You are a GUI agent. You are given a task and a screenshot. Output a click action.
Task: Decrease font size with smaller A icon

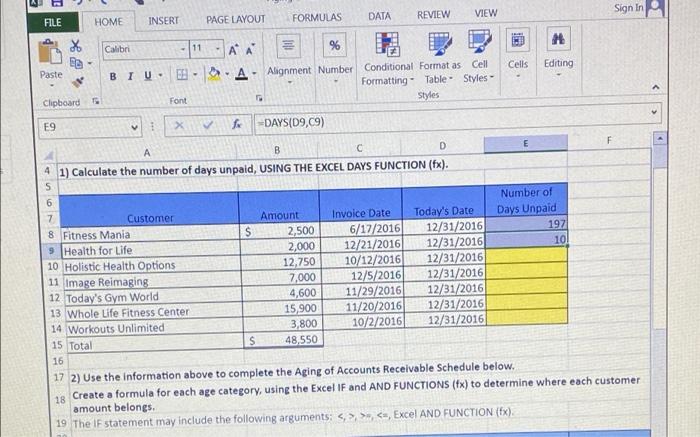(x=250, y=49)
